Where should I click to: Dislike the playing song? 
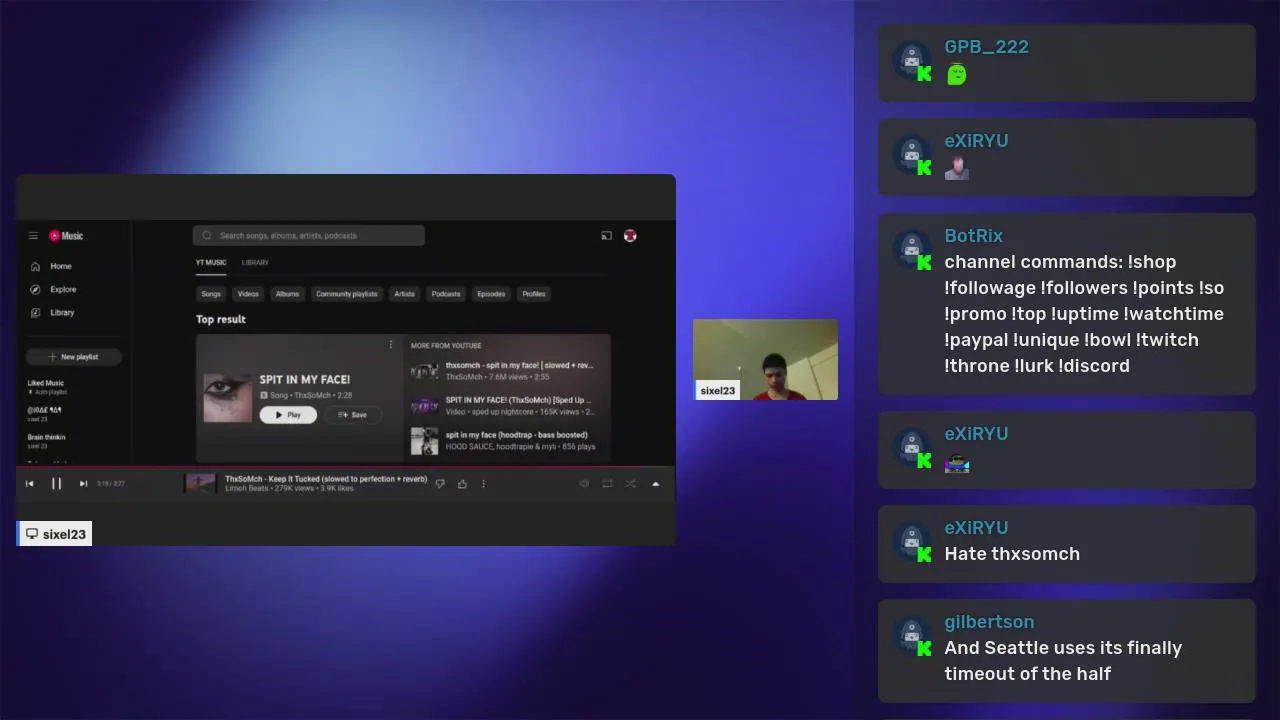(x=440, y=484)
